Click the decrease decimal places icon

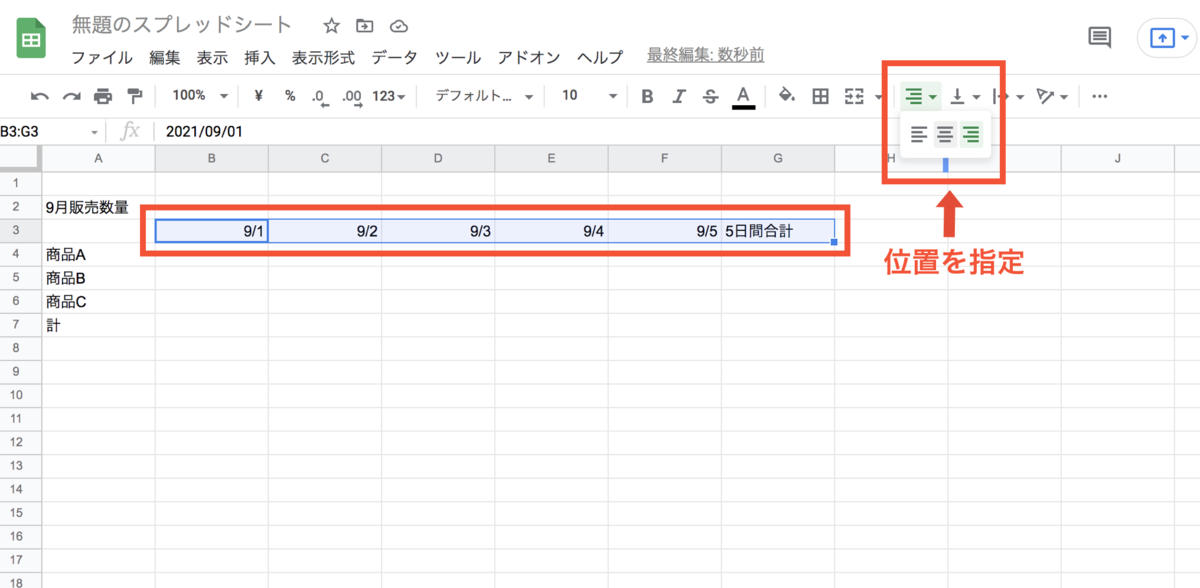pyautogui.click(x=318, y=95)
